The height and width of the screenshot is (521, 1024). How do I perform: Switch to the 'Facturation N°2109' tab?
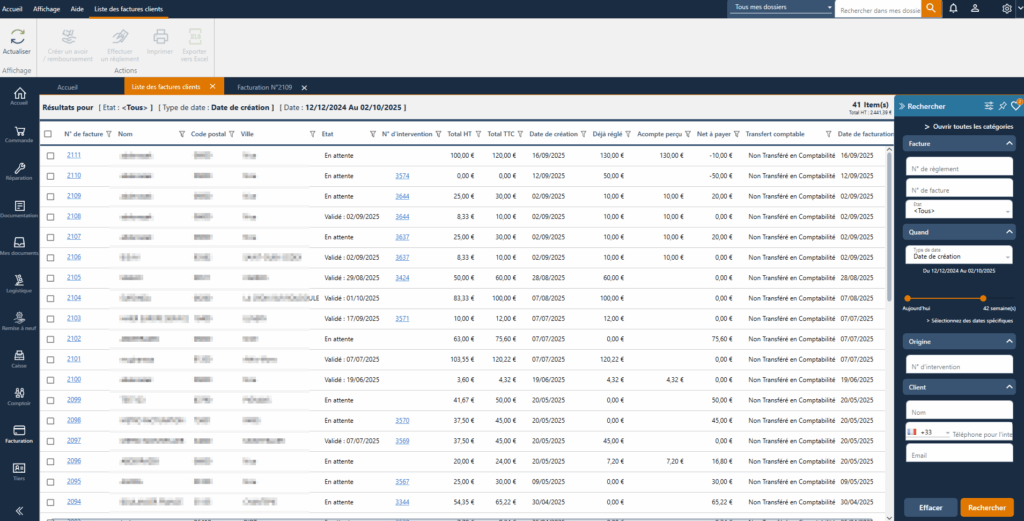tap(265, 88)
